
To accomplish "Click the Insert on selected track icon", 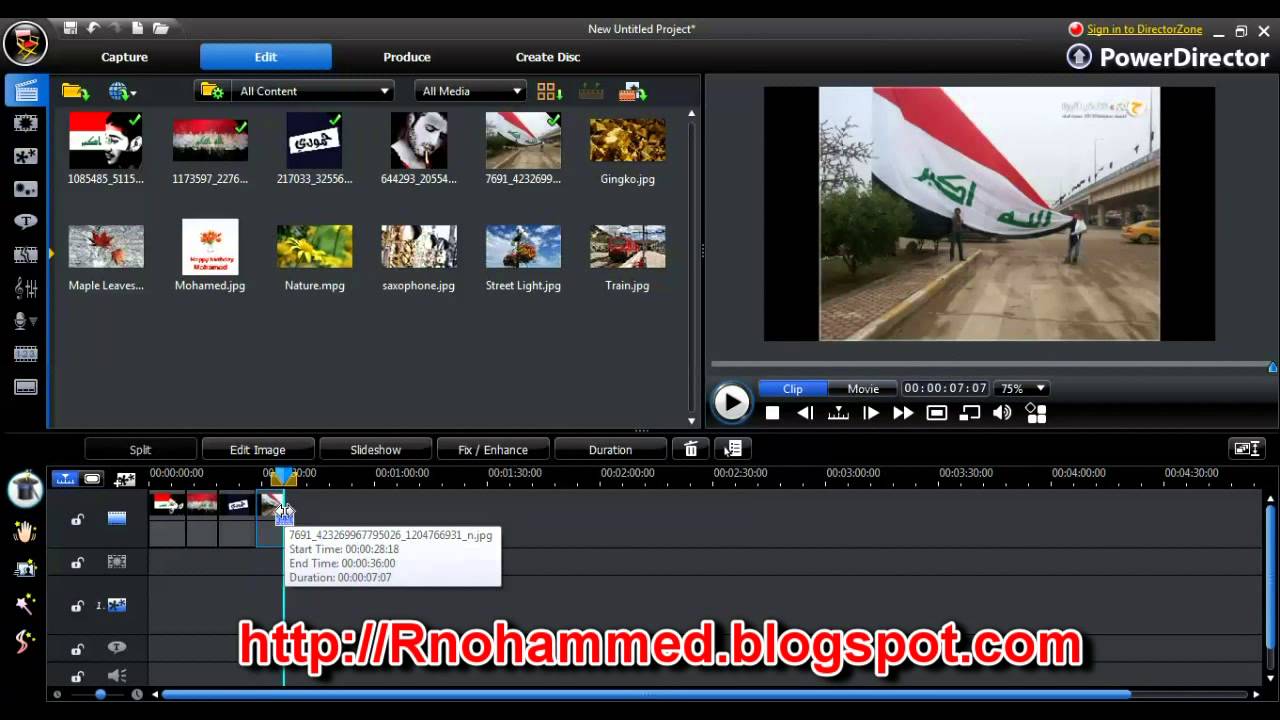I will point(632,91).
